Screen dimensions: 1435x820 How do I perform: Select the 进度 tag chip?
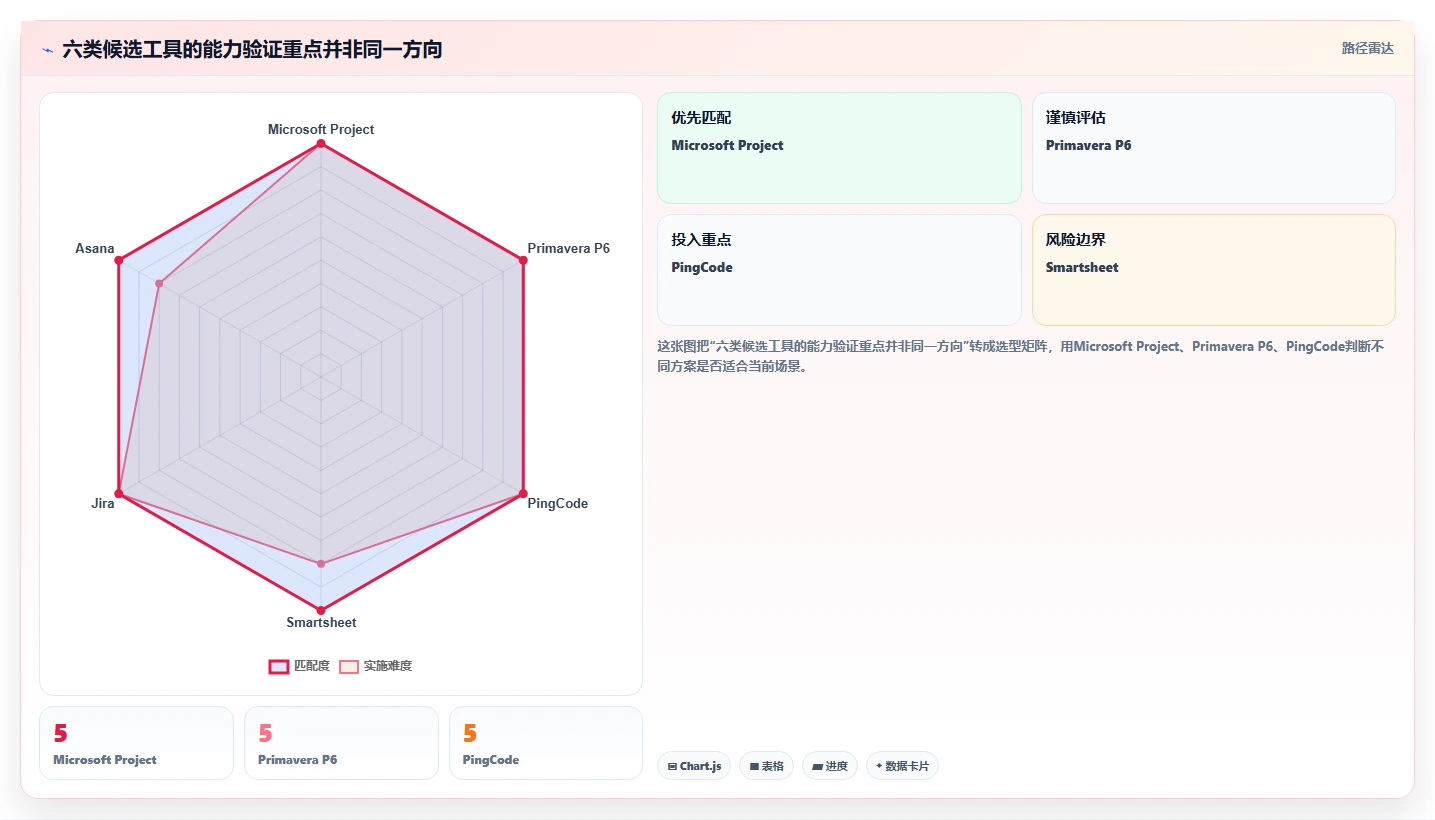tap(830, 766)
